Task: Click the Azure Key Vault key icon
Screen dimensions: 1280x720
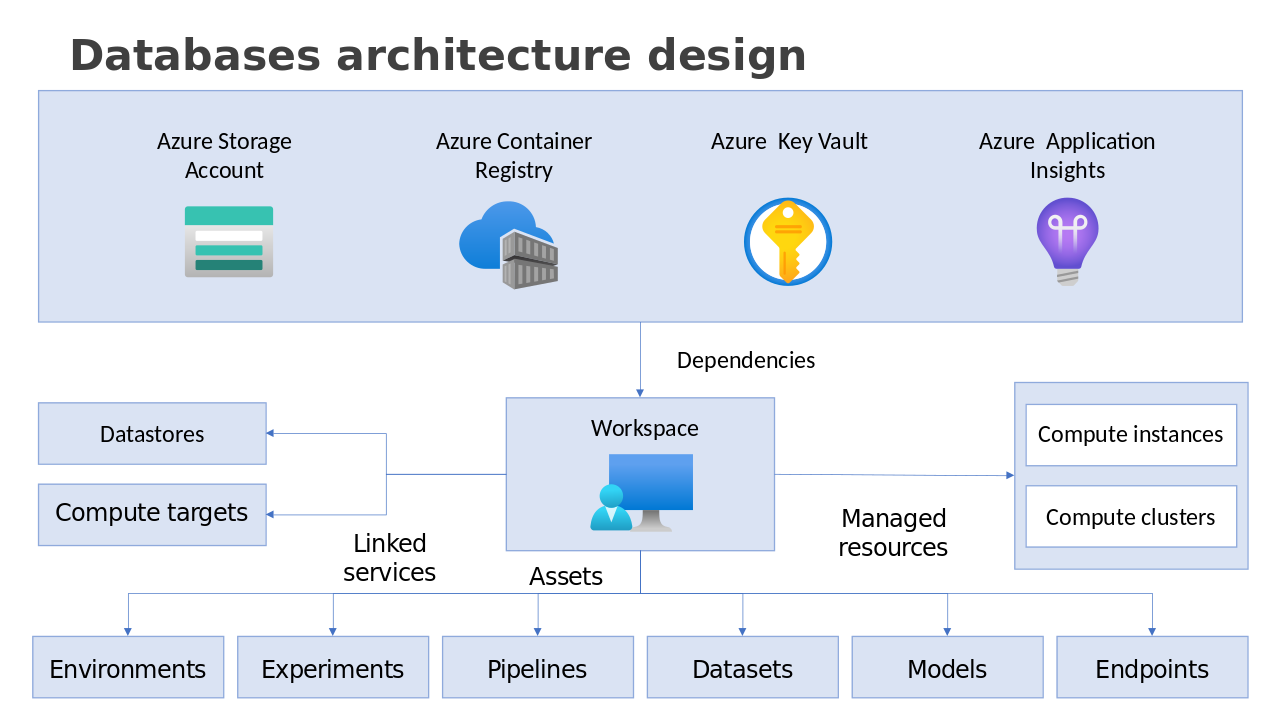Action: pyautogui.click(x=788, y=242)
